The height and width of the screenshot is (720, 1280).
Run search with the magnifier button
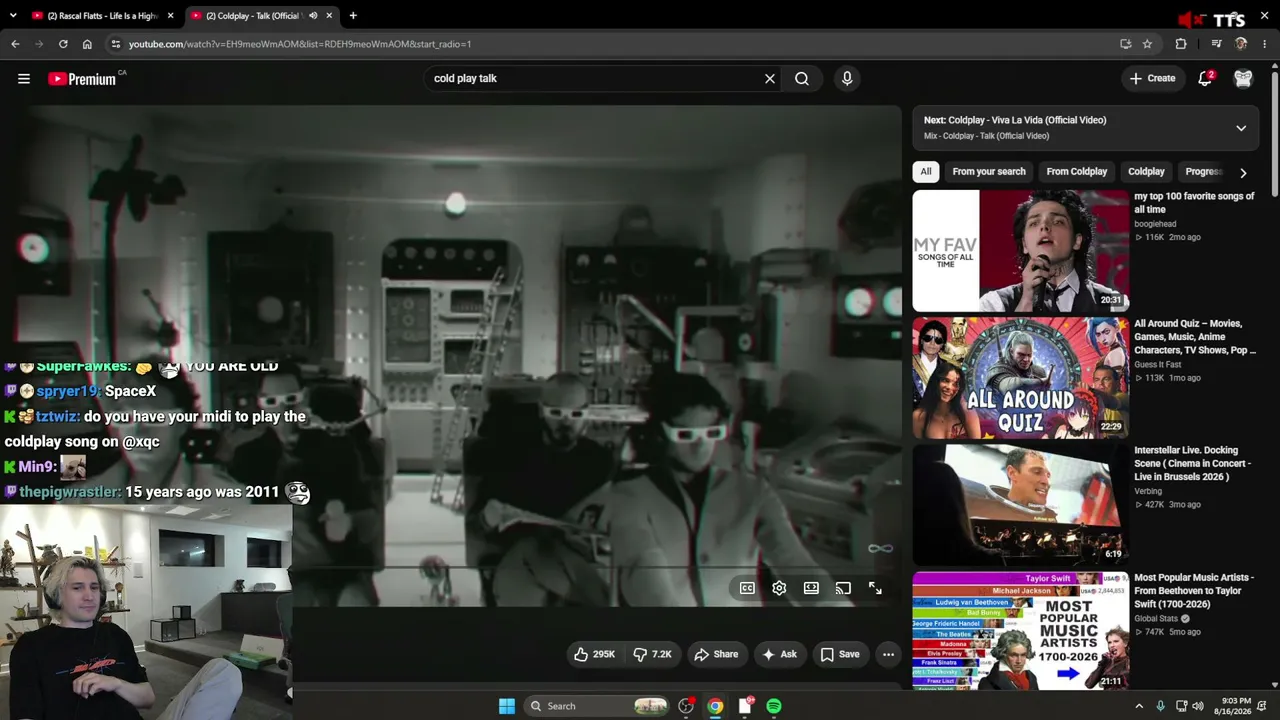[802, 78]
